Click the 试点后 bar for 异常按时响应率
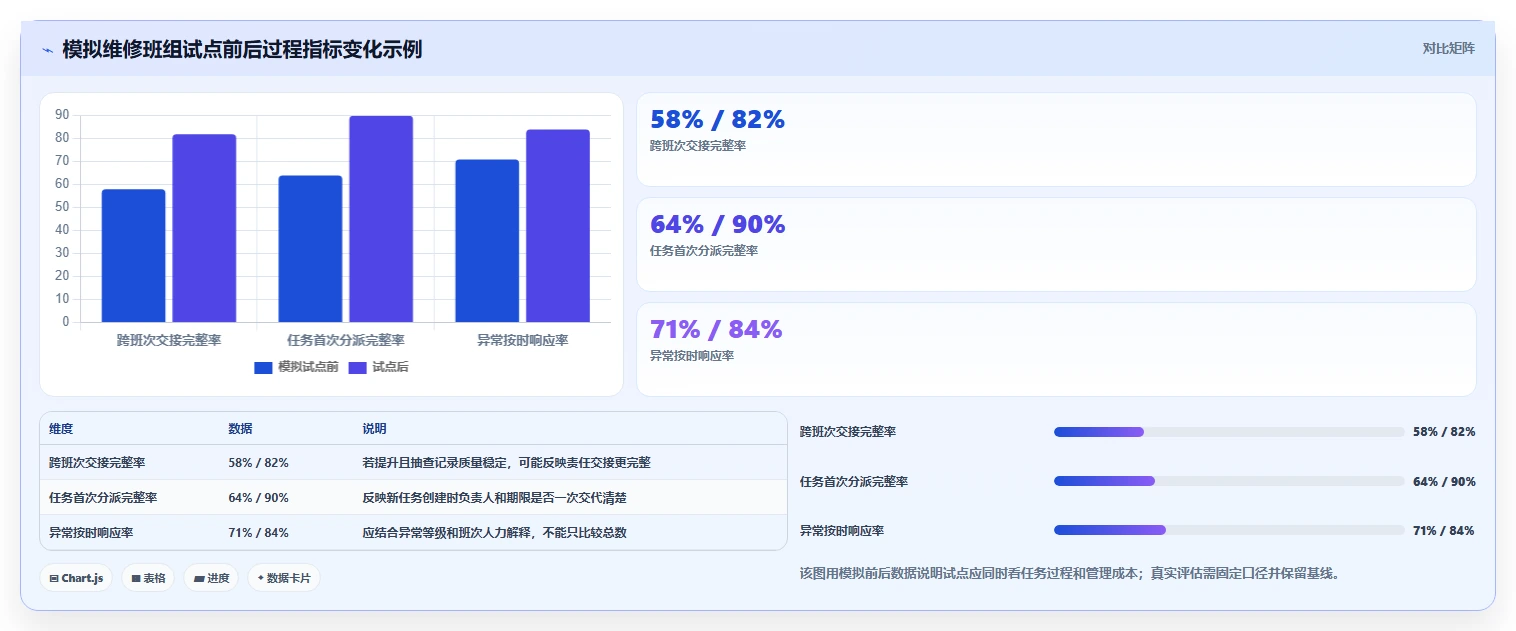 (x=558, y=226)
